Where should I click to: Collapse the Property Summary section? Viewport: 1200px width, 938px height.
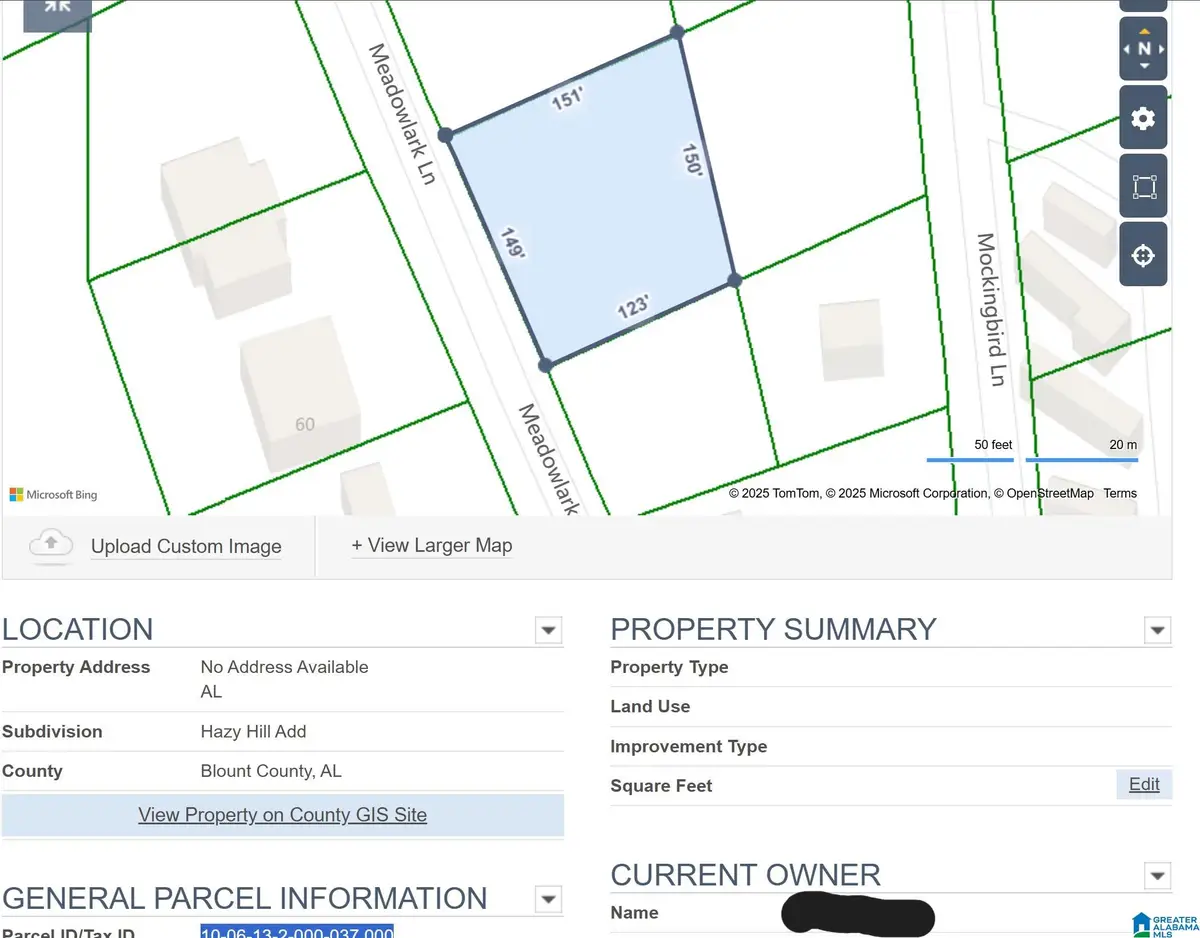coord(1157,631)
